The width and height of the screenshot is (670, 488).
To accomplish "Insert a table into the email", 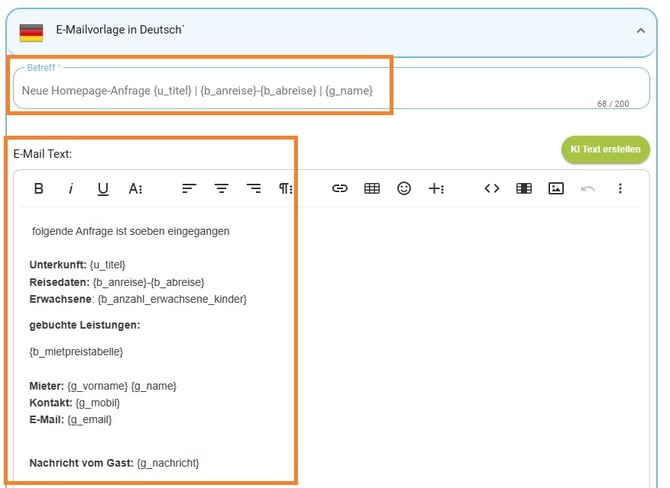I will (x=372, y=188).
